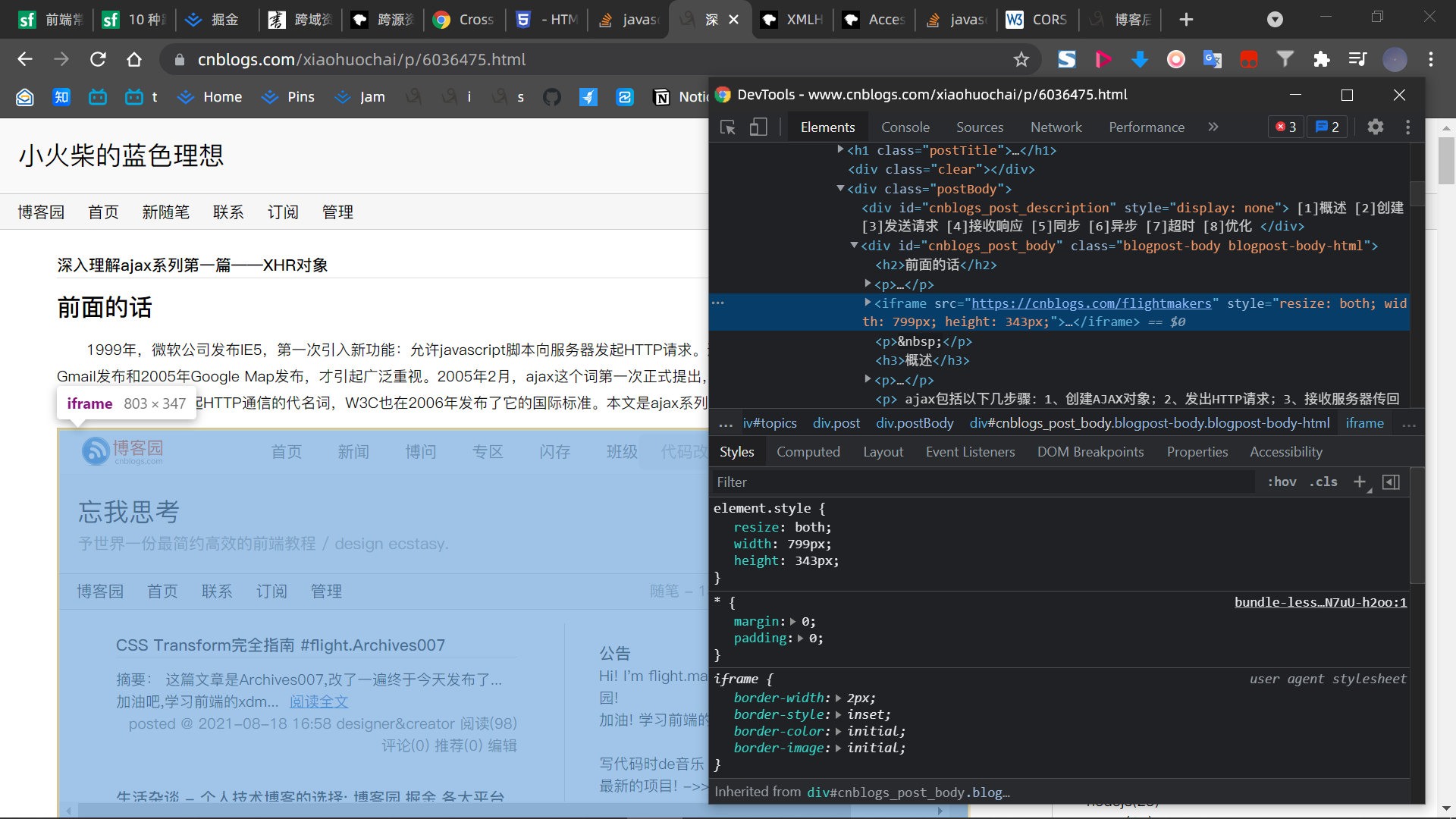Open GitHub bookmark icon
1456x819 pixels.
(552, 97)
